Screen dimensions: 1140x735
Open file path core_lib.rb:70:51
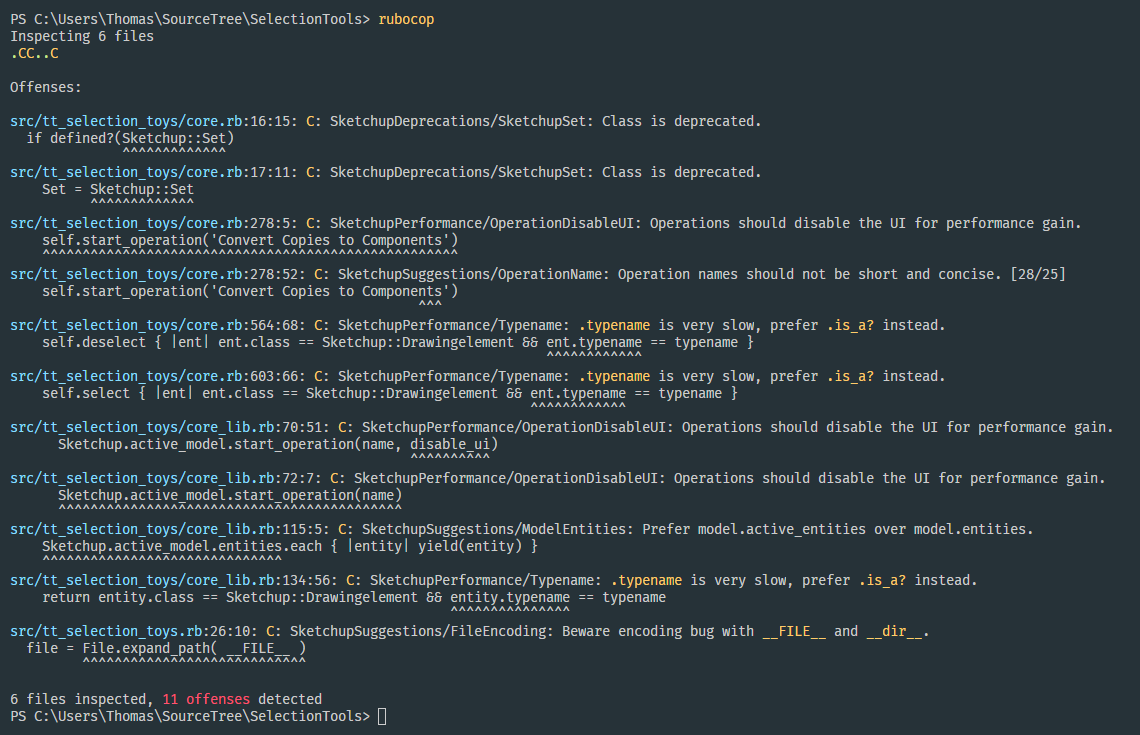coord(169,427)
